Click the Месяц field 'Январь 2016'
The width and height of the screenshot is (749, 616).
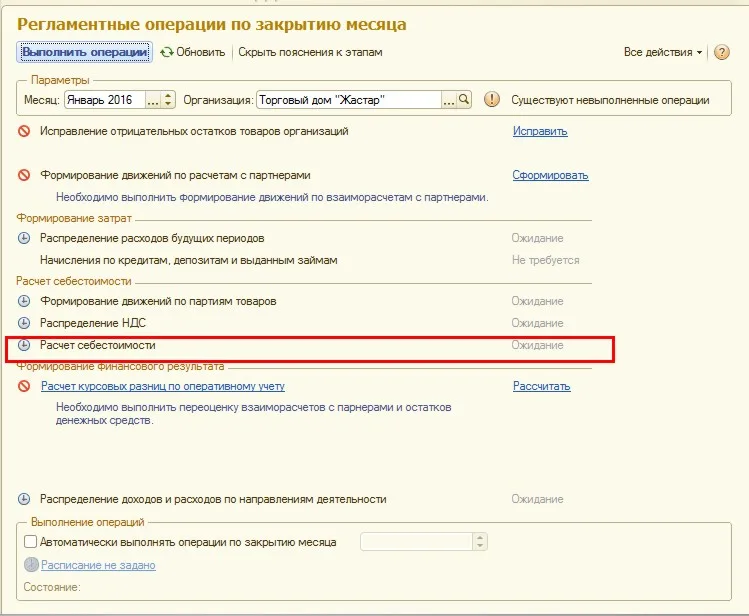tap(105, 100)
